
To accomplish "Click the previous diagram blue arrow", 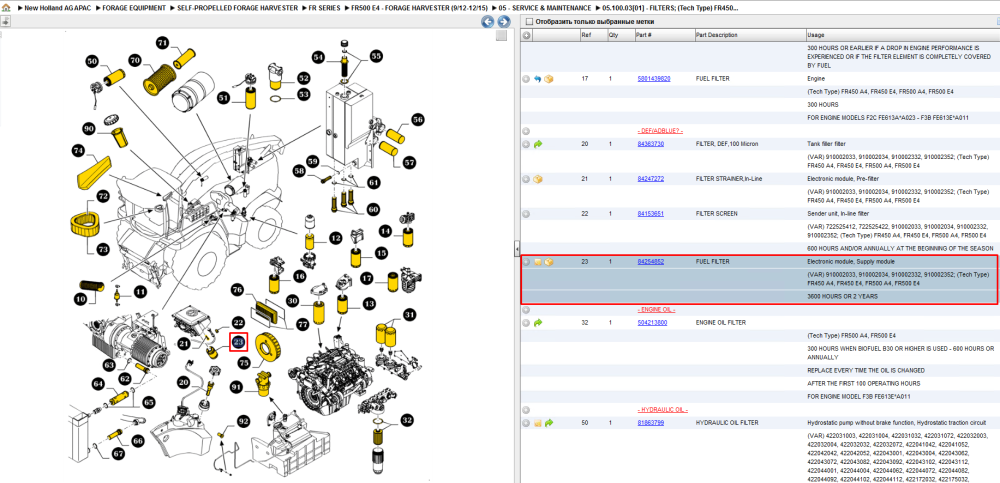I will point(487,22).
